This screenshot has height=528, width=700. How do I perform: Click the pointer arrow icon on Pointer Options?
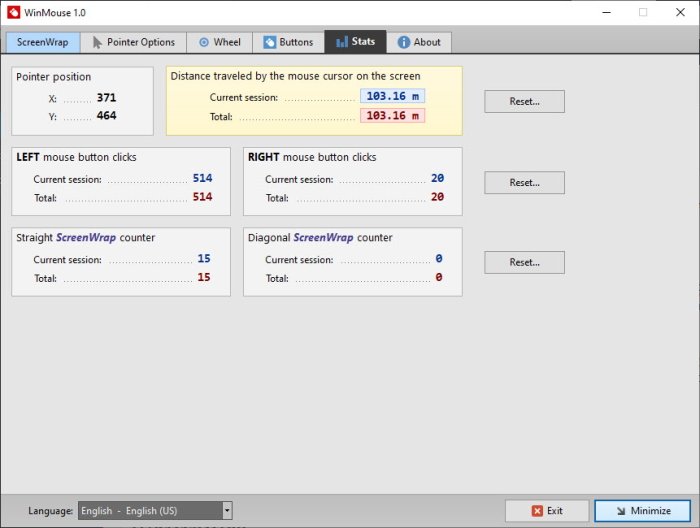pos(97,42)
